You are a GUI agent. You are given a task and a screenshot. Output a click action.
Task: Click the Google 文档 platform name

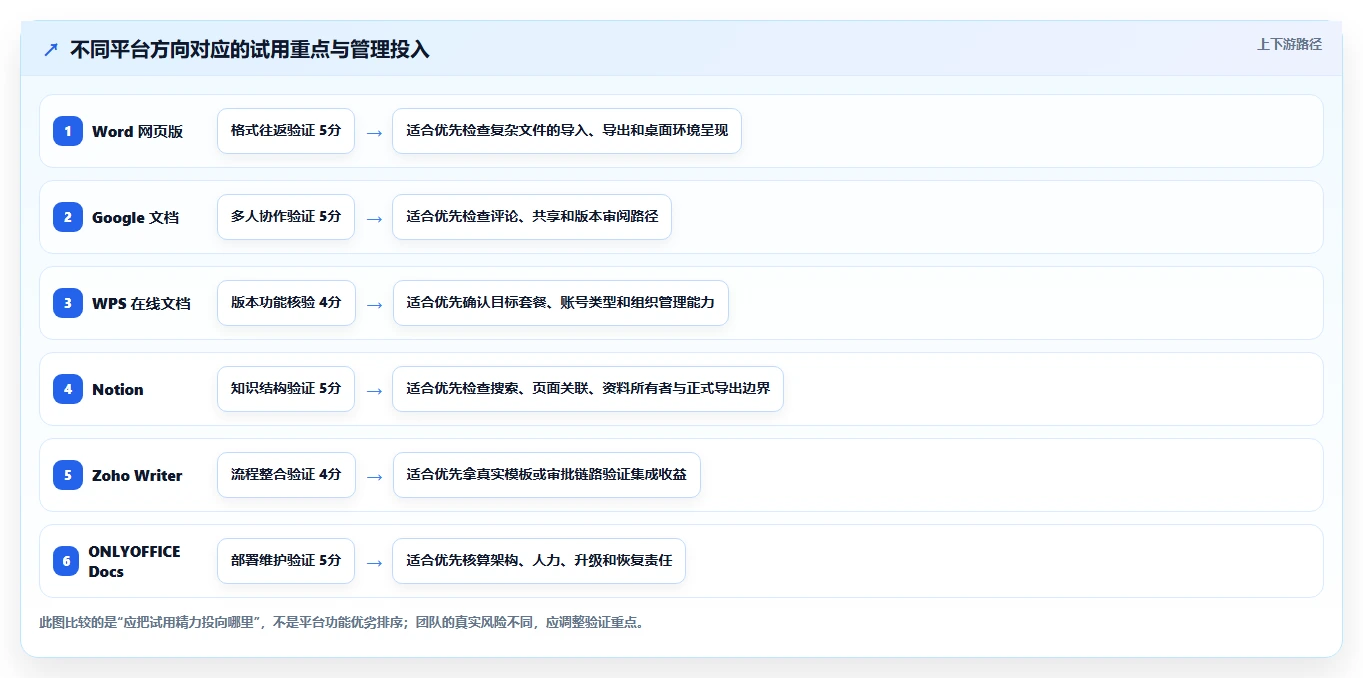click(136, 217)
